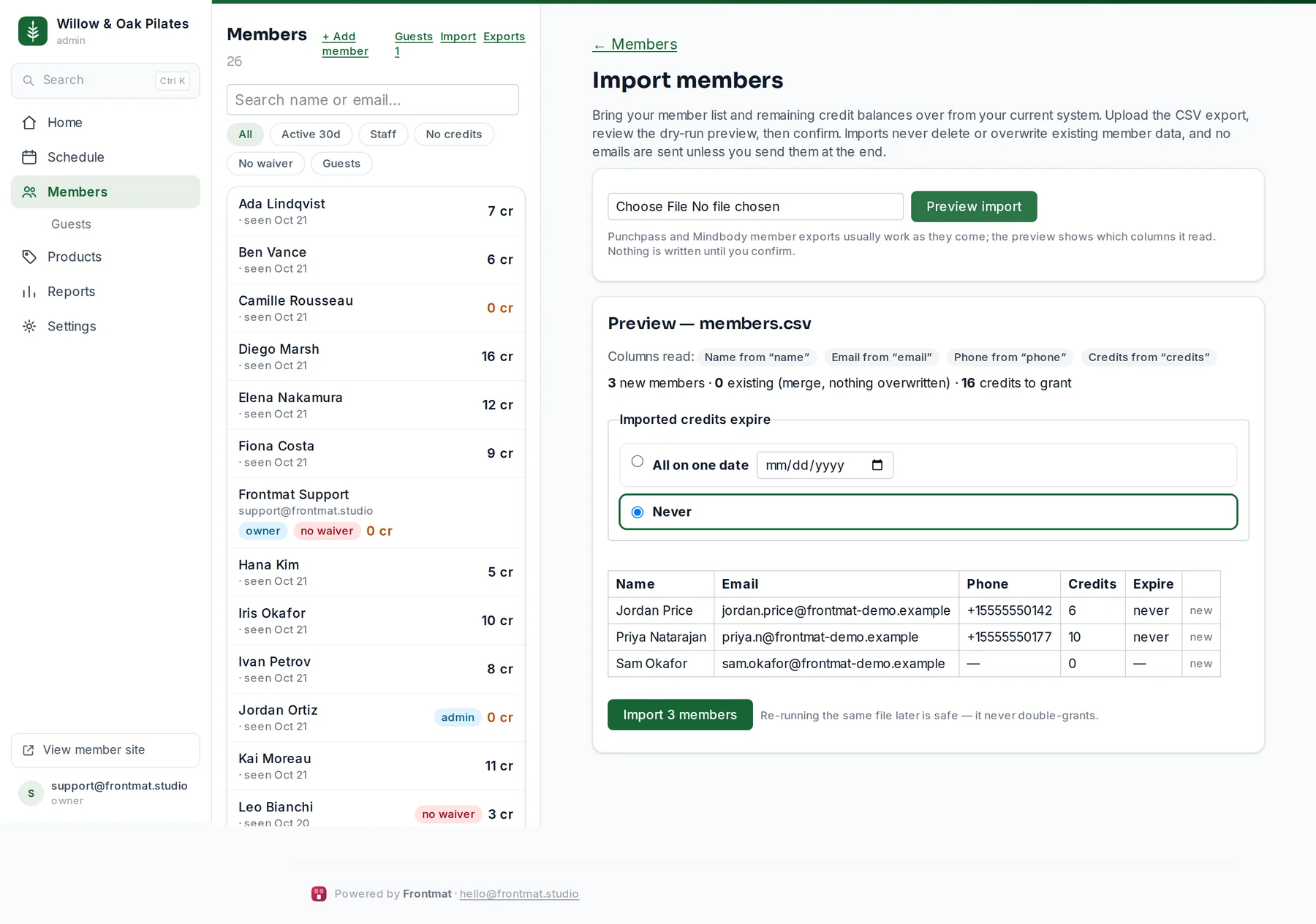Click the S avatar for support@frontmat.studio

coord(31,793)
